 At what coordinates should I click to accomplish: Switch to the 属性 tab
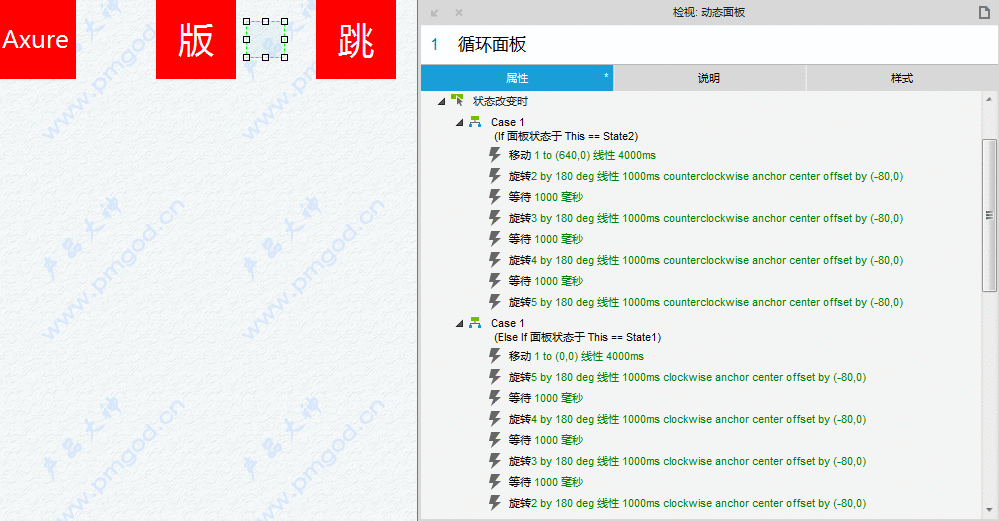pos(517,78)
